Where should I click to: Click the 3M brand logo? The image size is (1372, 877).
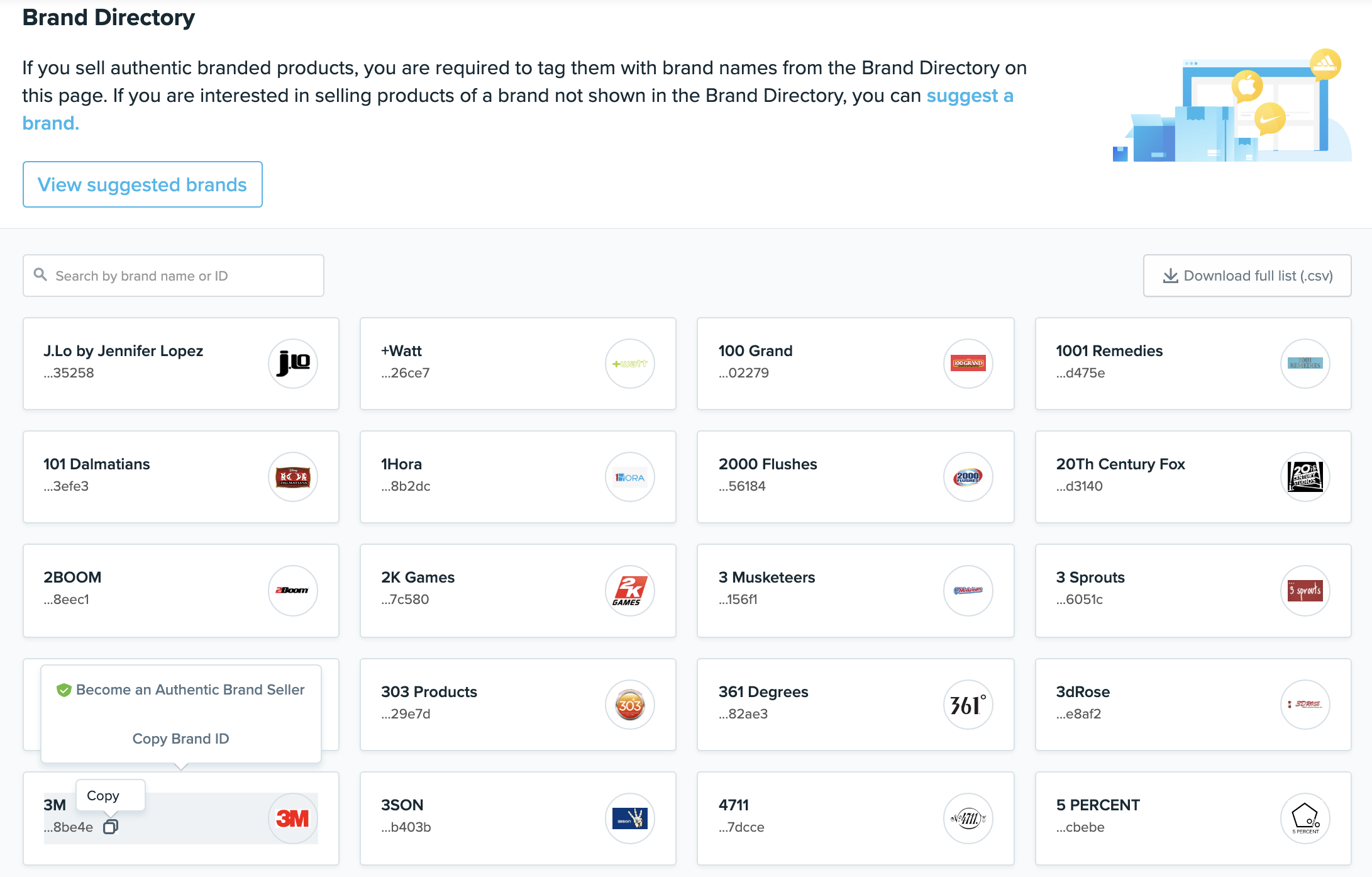tap(293, 818)
